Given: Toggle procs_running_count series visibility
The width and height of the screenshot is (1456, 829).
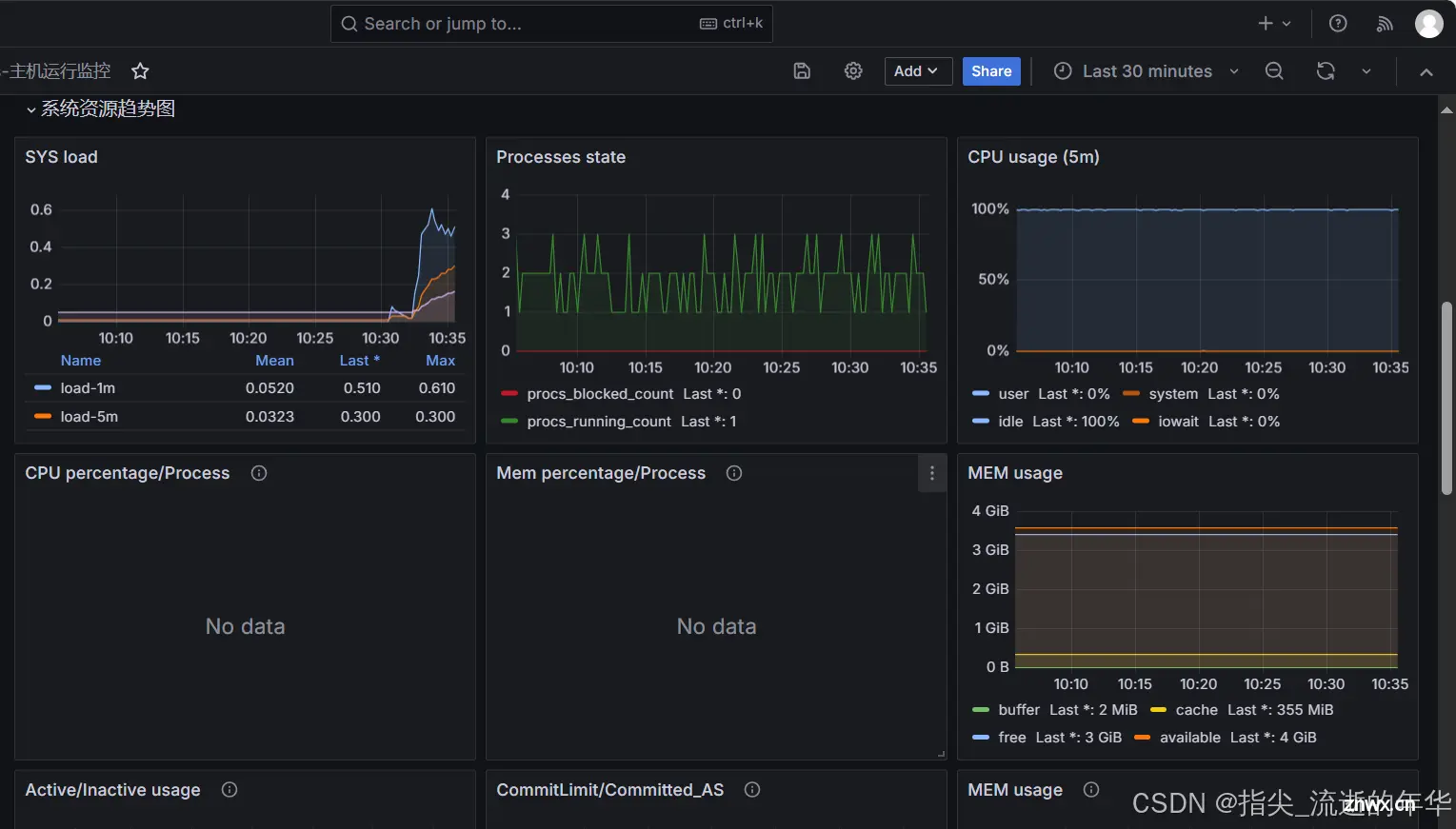Looking at the screenshot, I should pos(599,422).
